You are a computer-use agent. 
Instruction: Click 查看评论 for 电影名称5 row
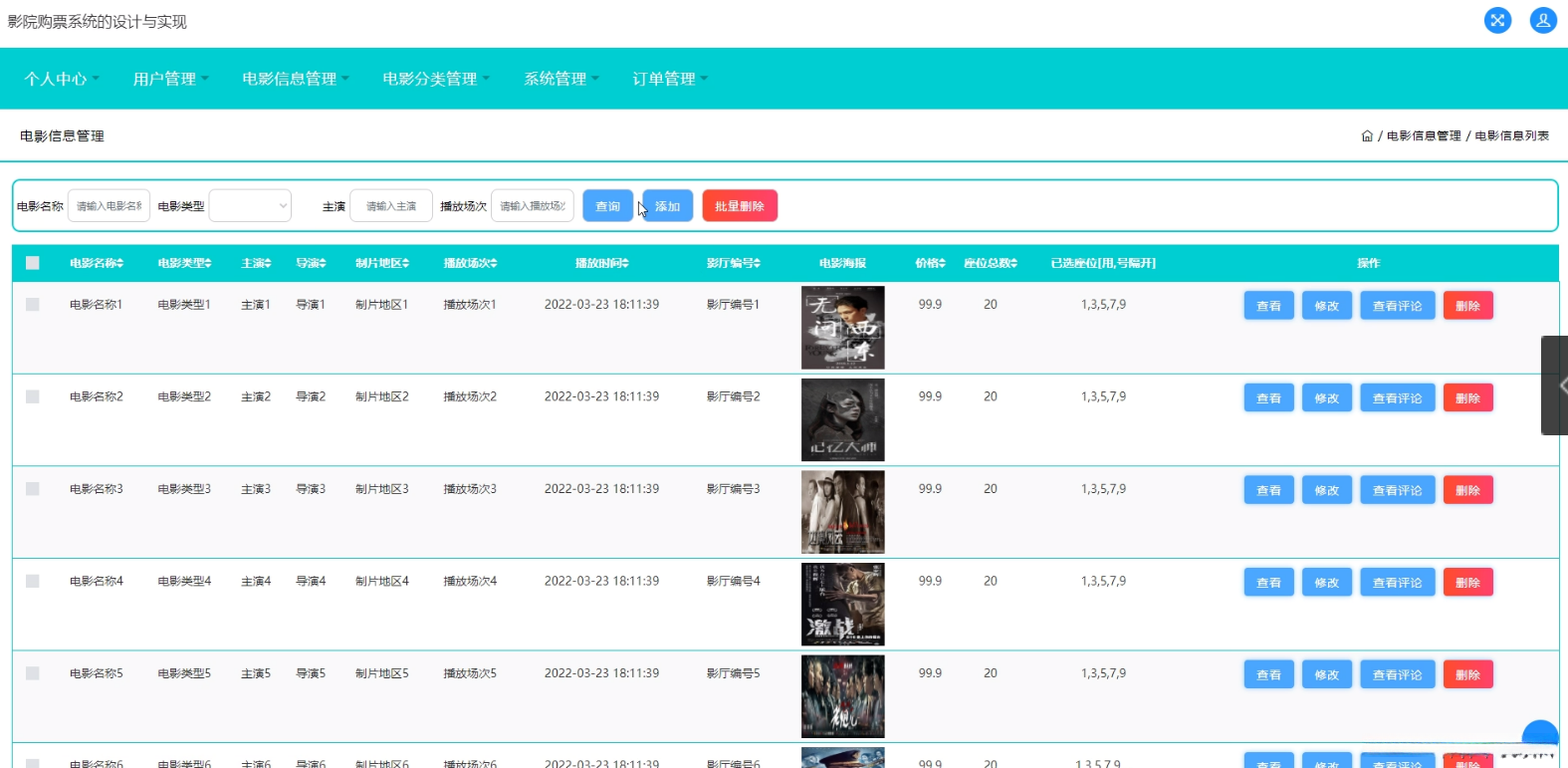(1398, 674)
